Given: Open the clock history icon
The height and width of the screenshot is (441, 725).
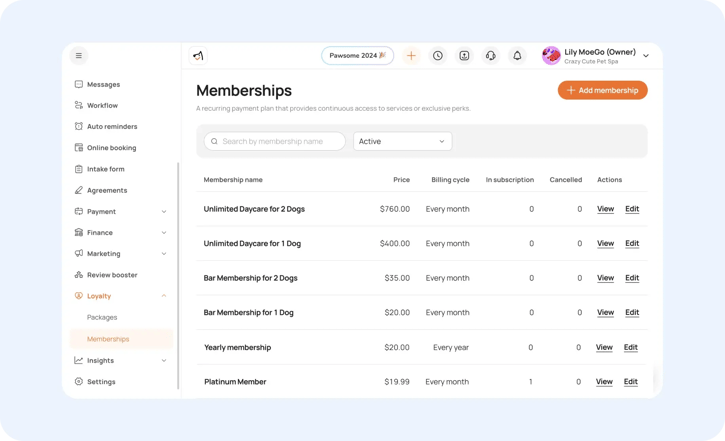Looking at the screenshot, I should [437, 56].
